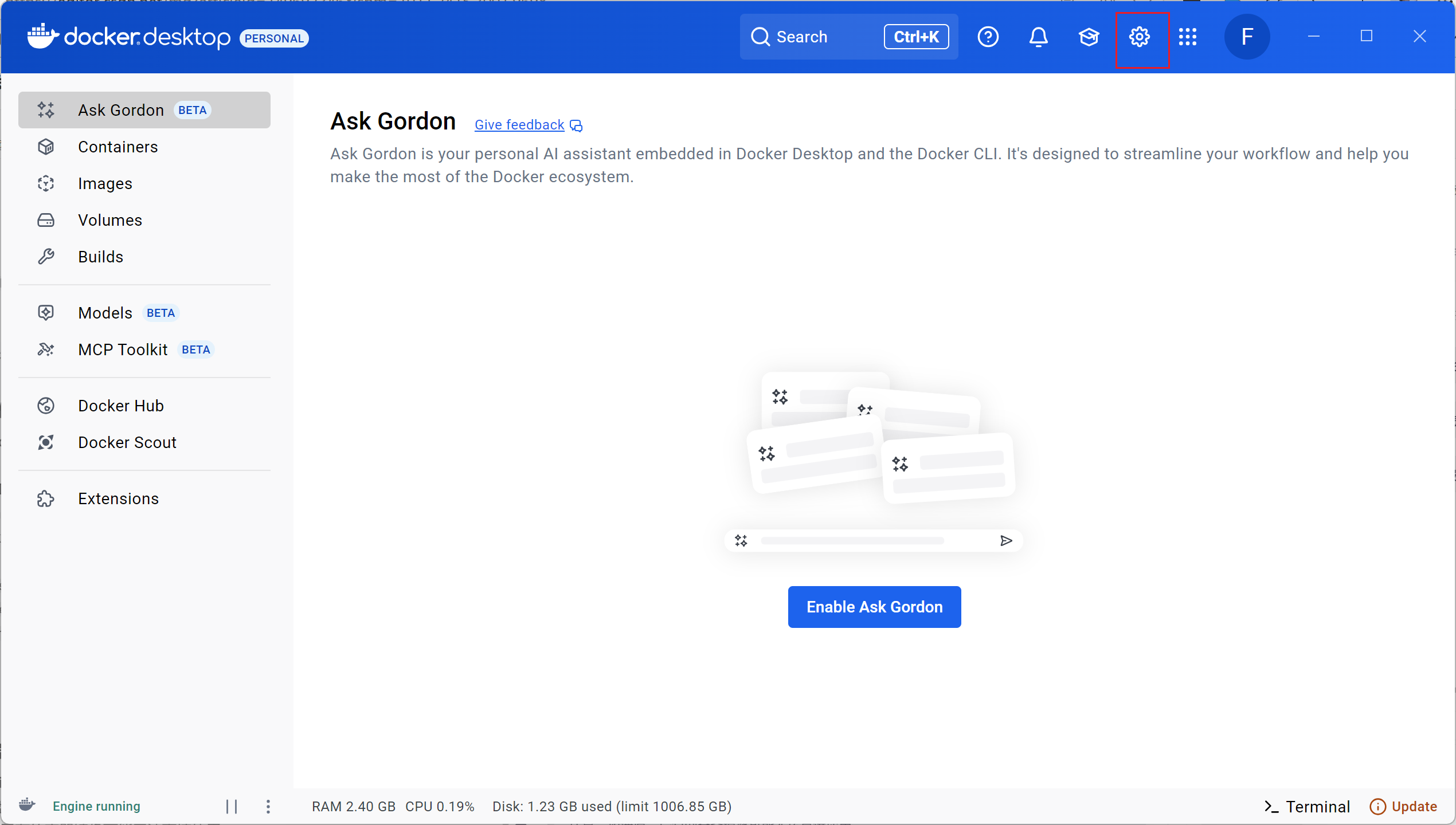
Task: Click the Volumes drive icon
Action: [46, 220]
